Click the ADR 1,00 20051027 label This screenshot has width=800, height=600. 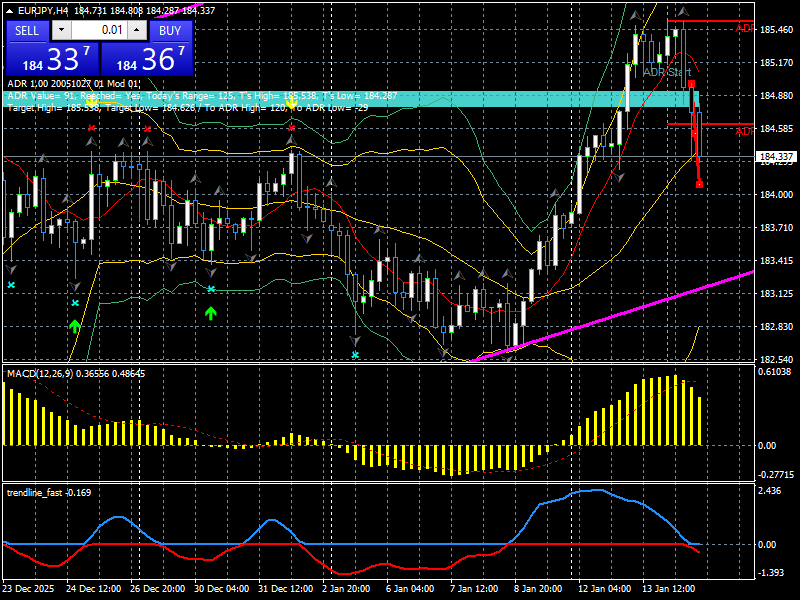[73, 84]
